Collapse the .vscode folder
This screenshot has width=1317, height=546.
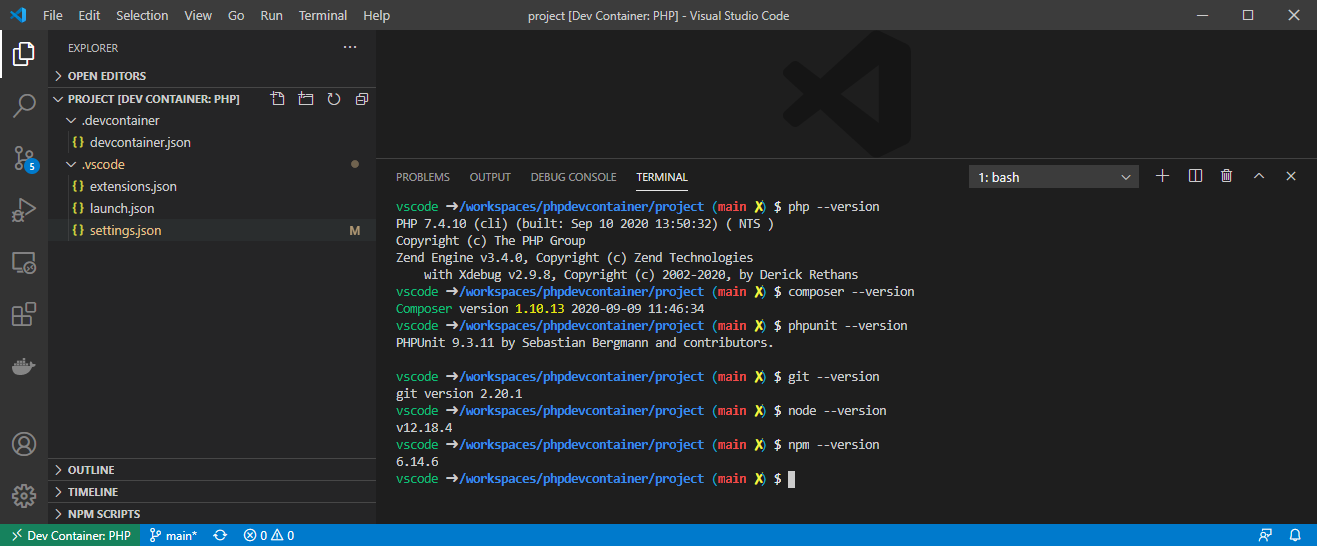(x=212, y=165)
